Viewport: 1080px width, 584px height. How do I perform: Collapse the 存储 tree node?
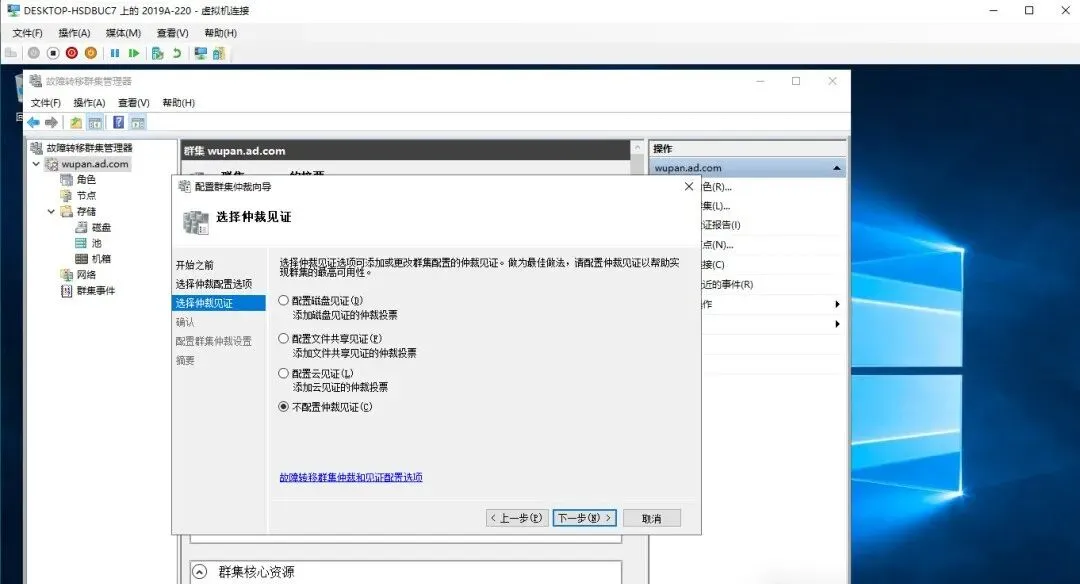(51, 211)
